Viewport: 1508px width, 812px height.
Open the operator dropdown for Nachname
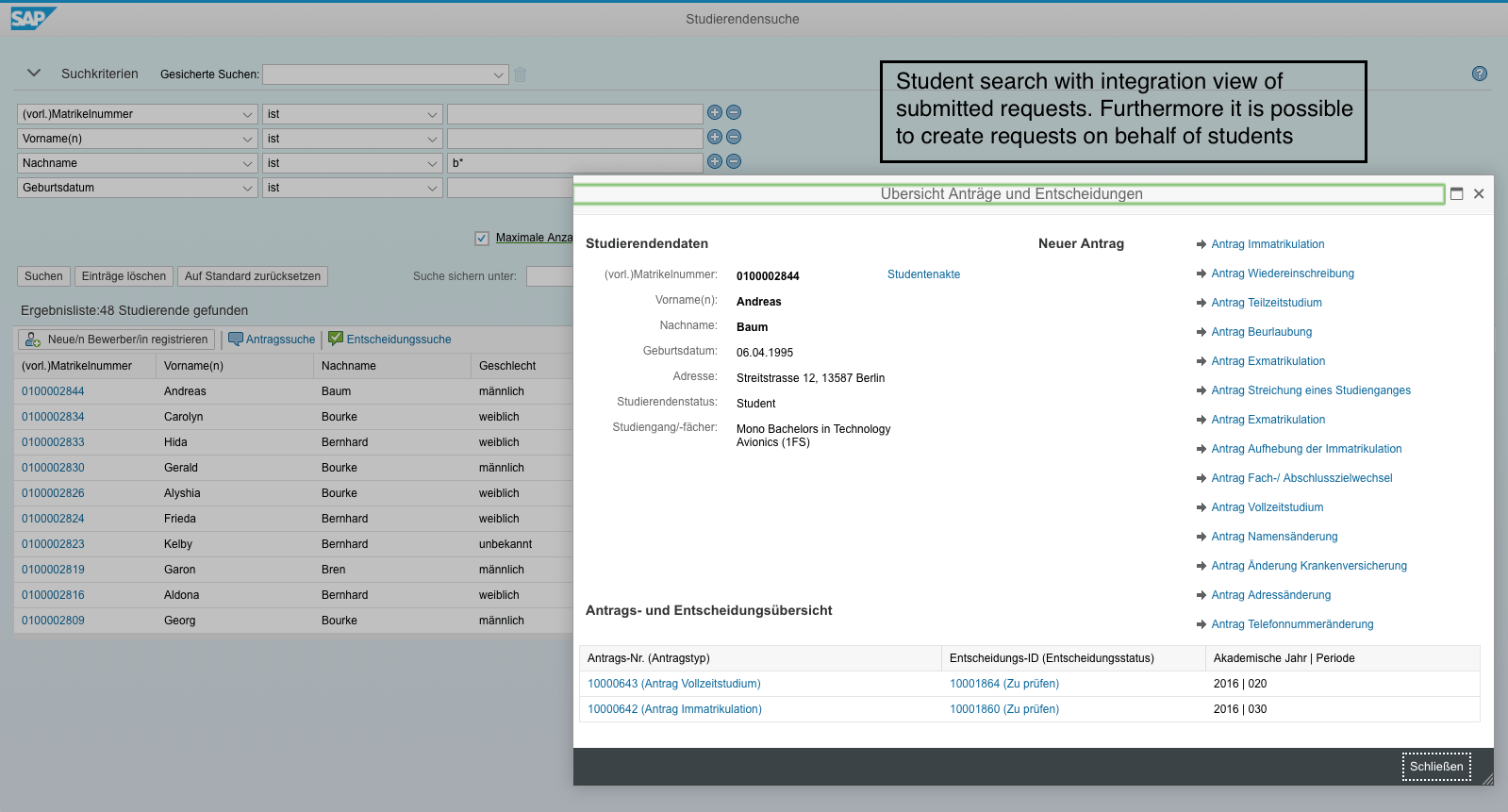[x=432, y=163]
